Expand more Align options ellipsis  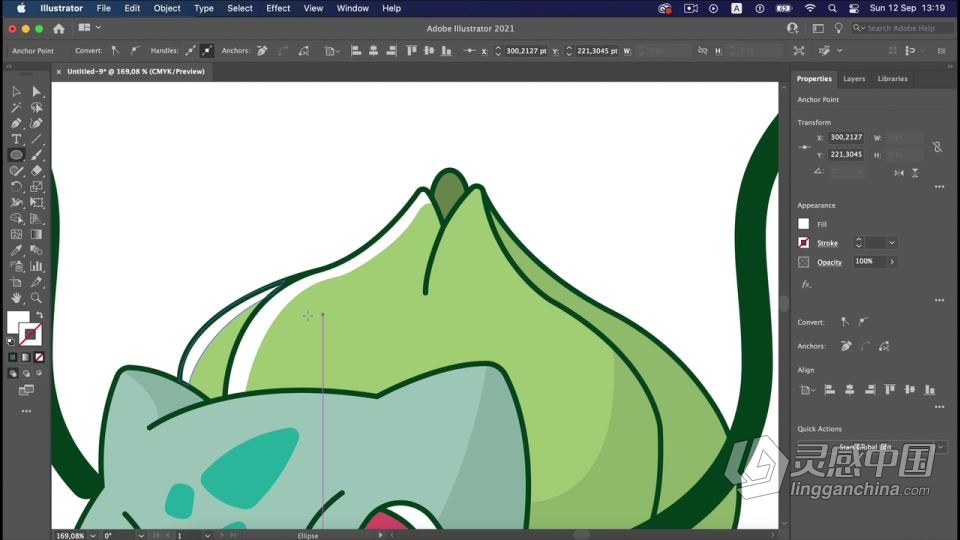[x=939, y=407]
